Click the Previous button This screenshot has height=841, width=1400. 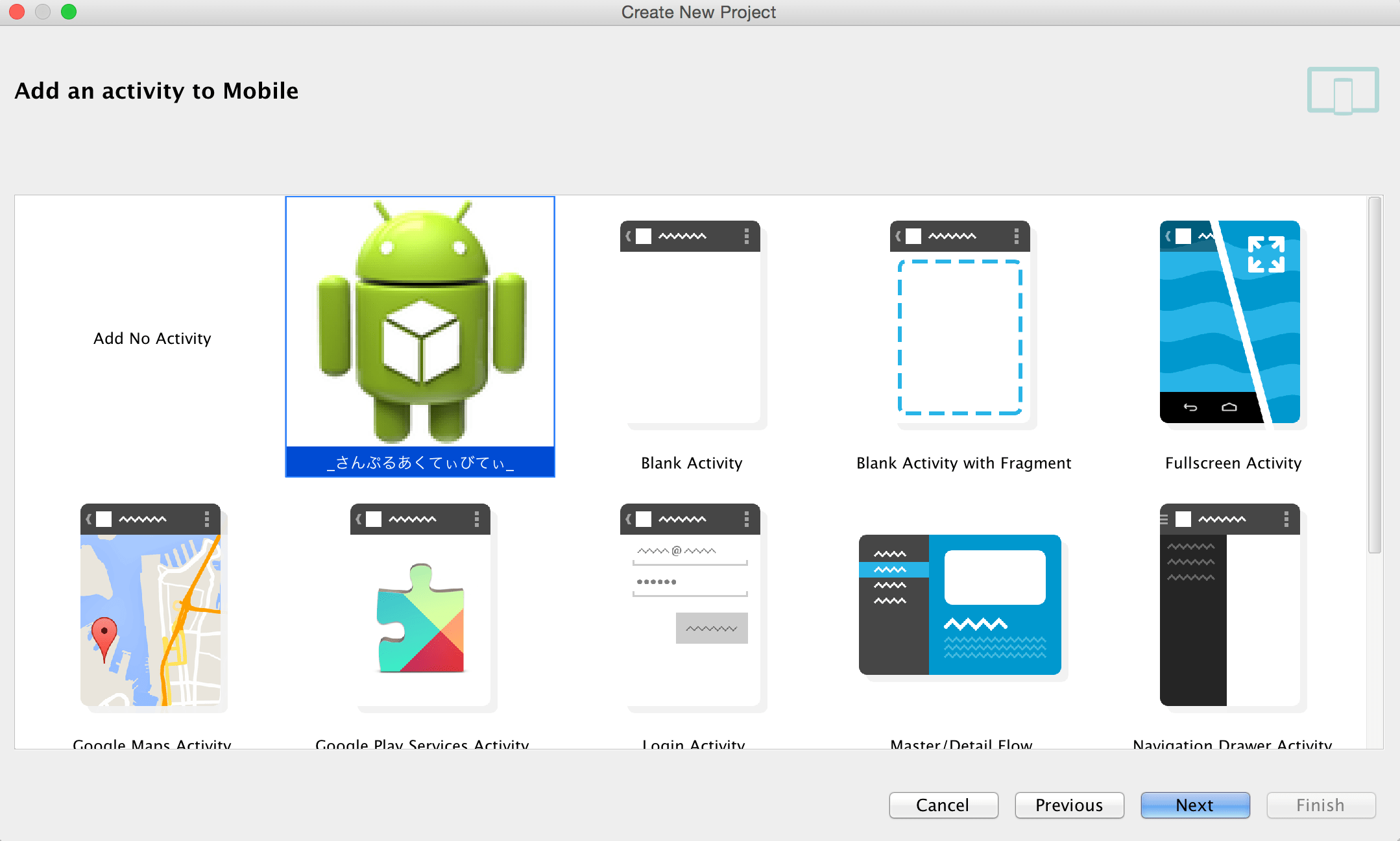(x=1069, y=805)
